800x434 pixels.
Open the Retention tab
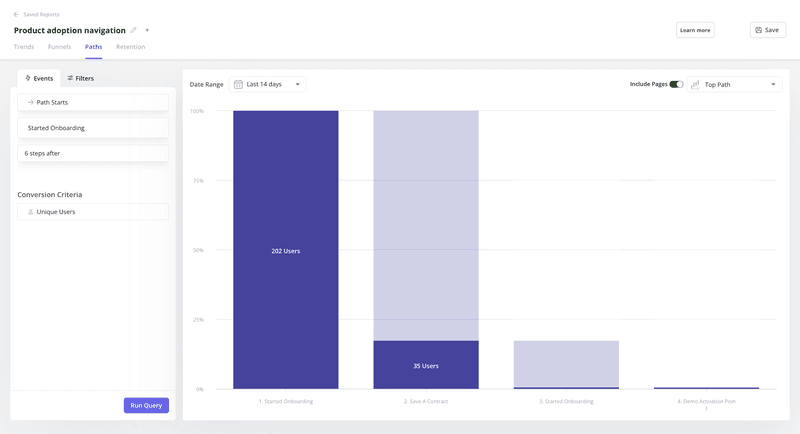click(x=130, y=47)
